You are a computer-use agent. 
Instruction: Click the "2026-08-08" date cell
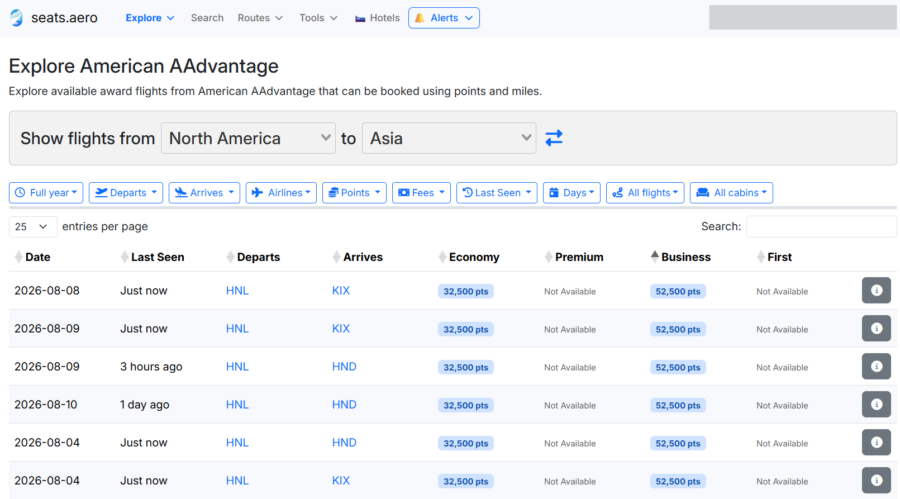point(47,291)
